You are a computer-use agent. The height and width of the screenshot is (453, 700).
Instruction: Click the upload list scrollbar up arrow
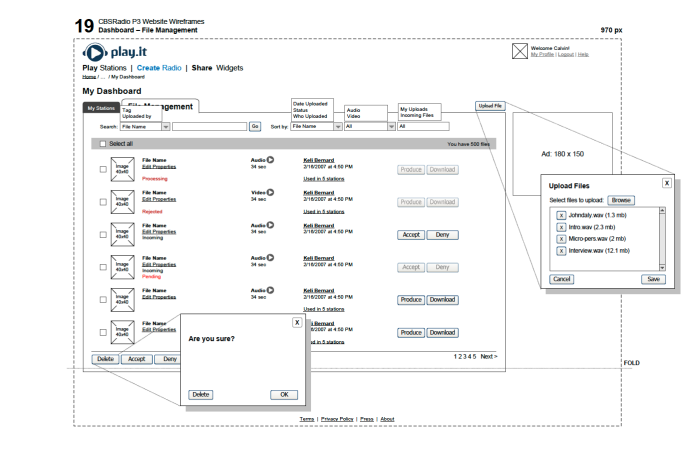[662, 210]
